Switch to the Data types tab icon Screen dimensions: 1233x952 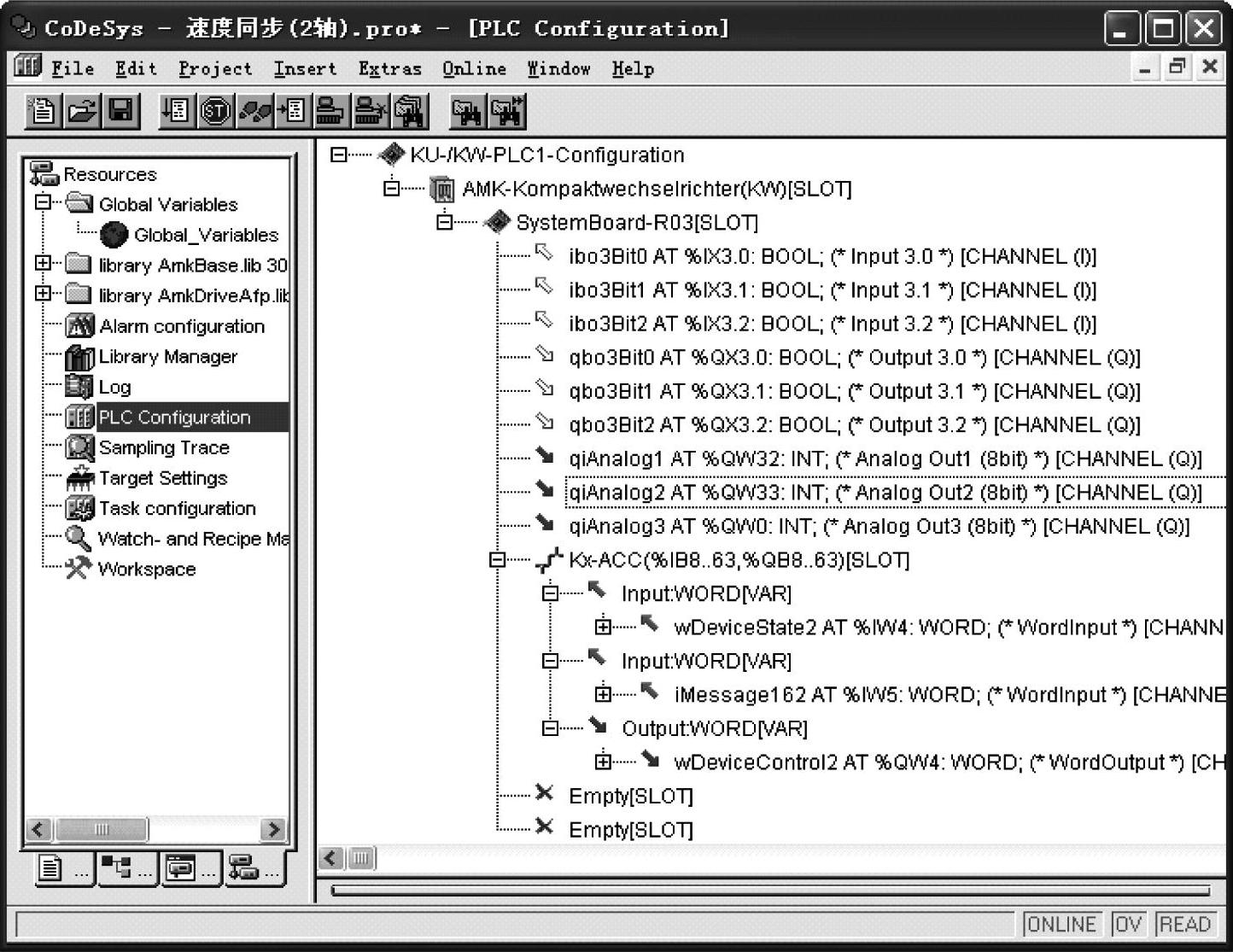click(x=126, y=868)
